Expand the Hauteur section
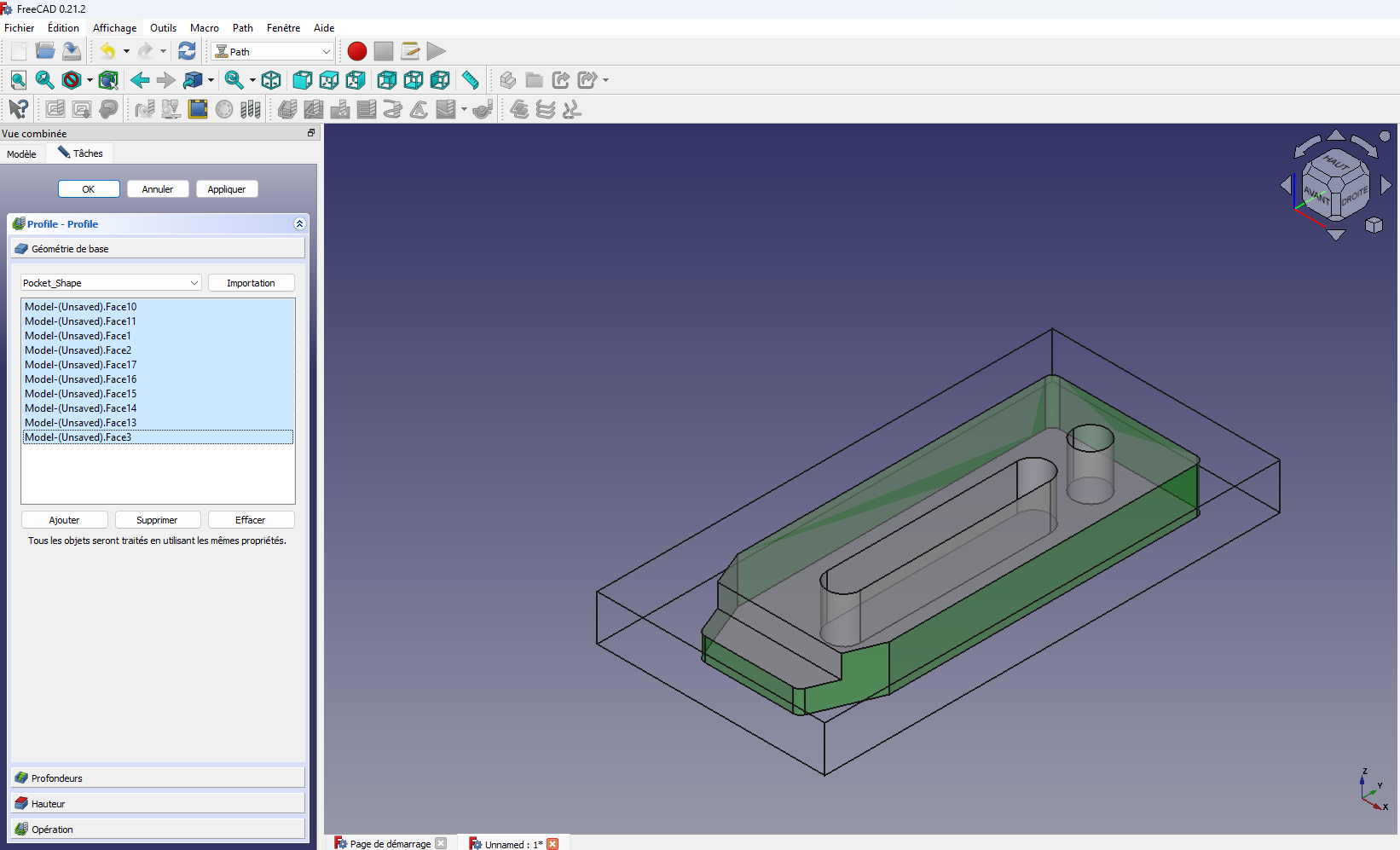The image size is (1400, 850). [x=158, y=803]
